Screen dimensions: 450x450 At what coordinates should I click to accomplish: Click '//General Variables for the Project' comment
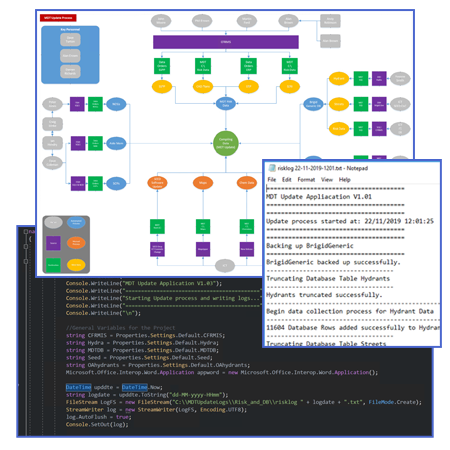120,328
